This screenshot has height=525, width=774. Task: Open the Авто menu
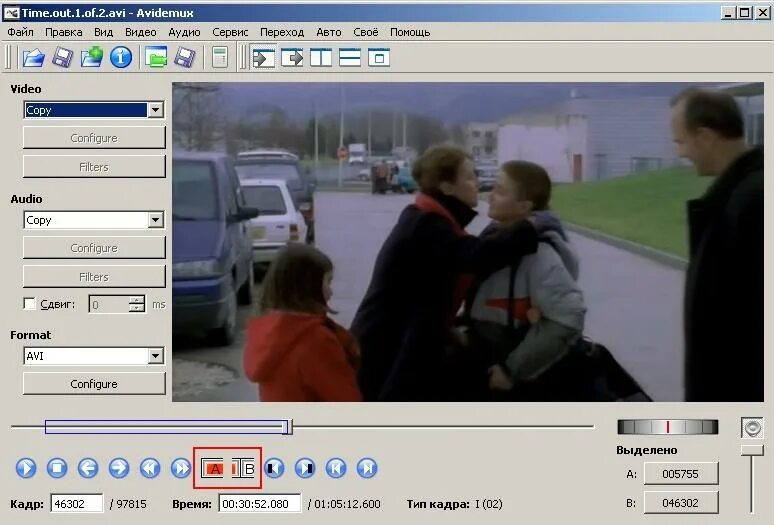pyautogui.click(x=329, y=32)
